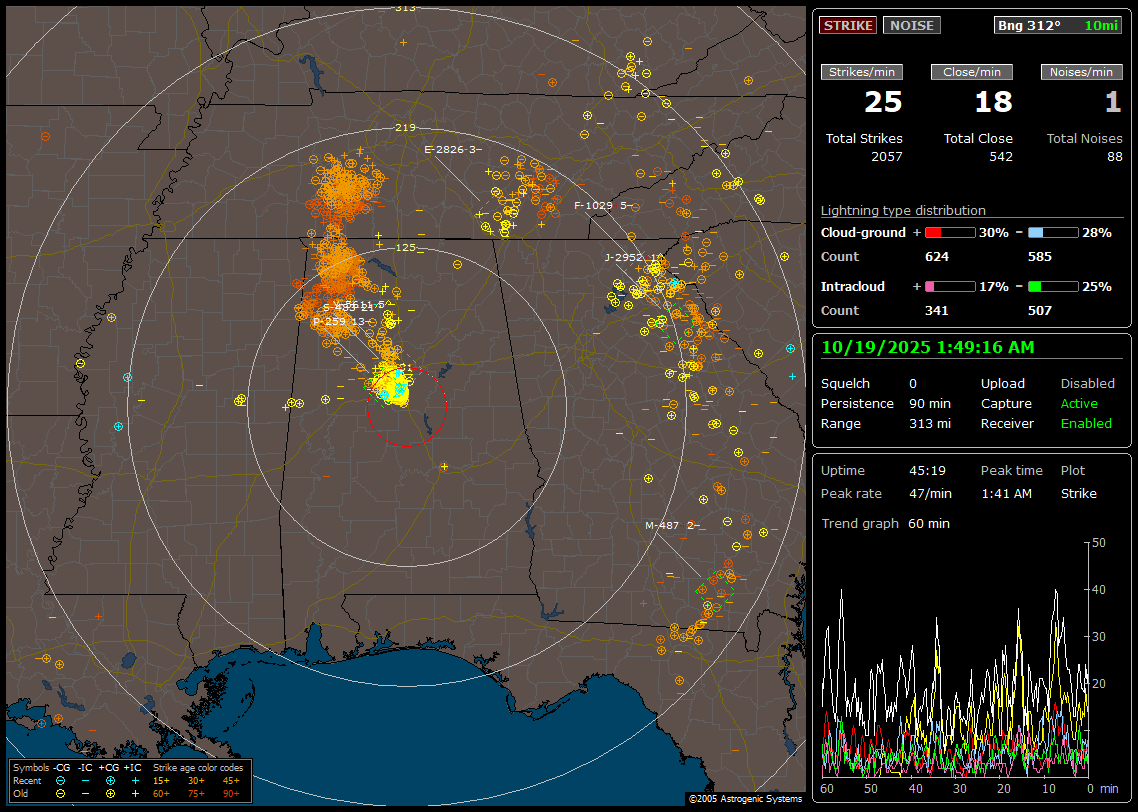Toggle the Receiver Enabled status
The image size is (1138, 812).
tap(1086, 424)
